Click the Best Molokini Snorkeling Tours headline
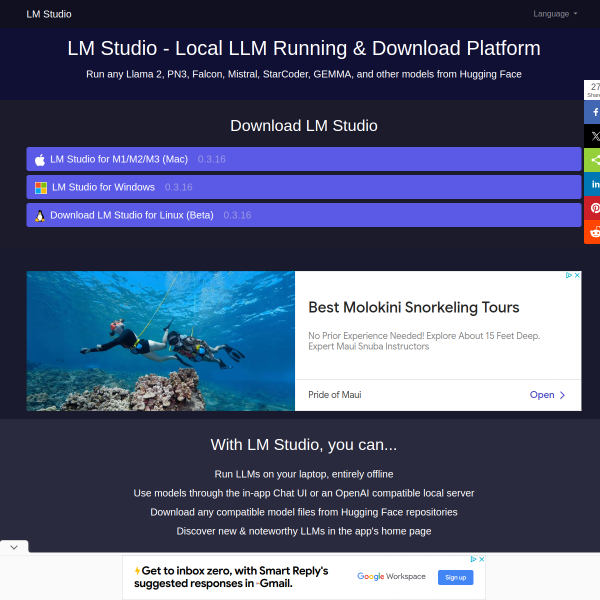Viewport: 600px width, 600px height. tap(414, 307)
